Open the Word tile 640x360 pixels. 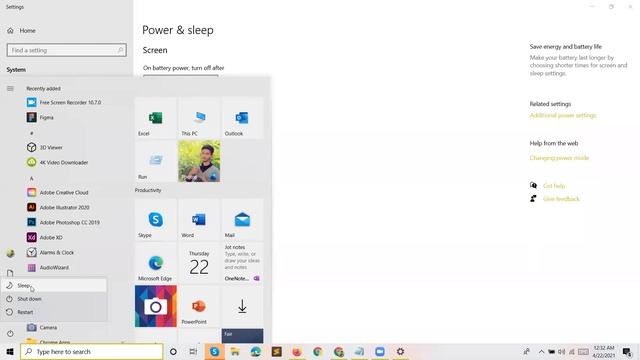pyautogui.click(x=199, y=220)
